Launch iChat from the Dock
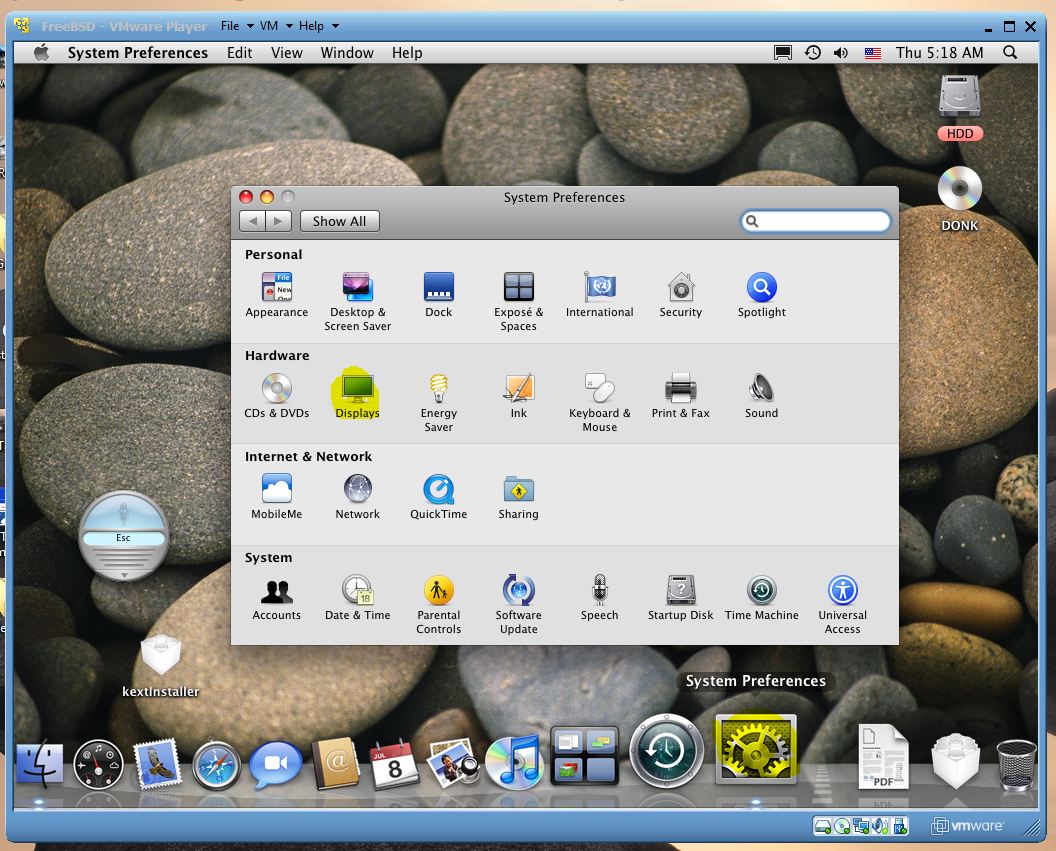 tap(275, 763)
